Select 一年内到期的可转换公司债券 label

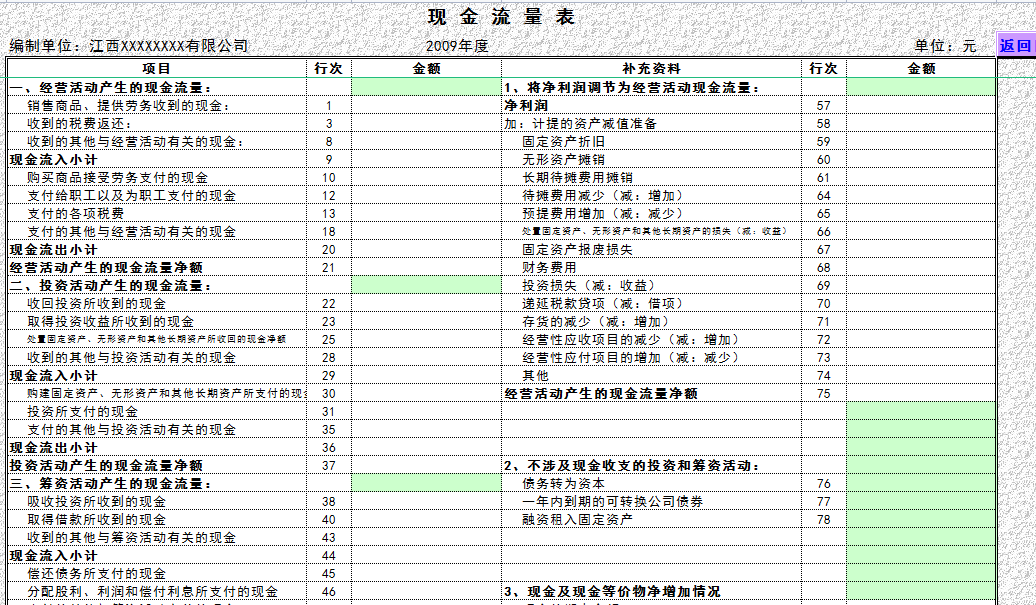(x=612, y=501)
